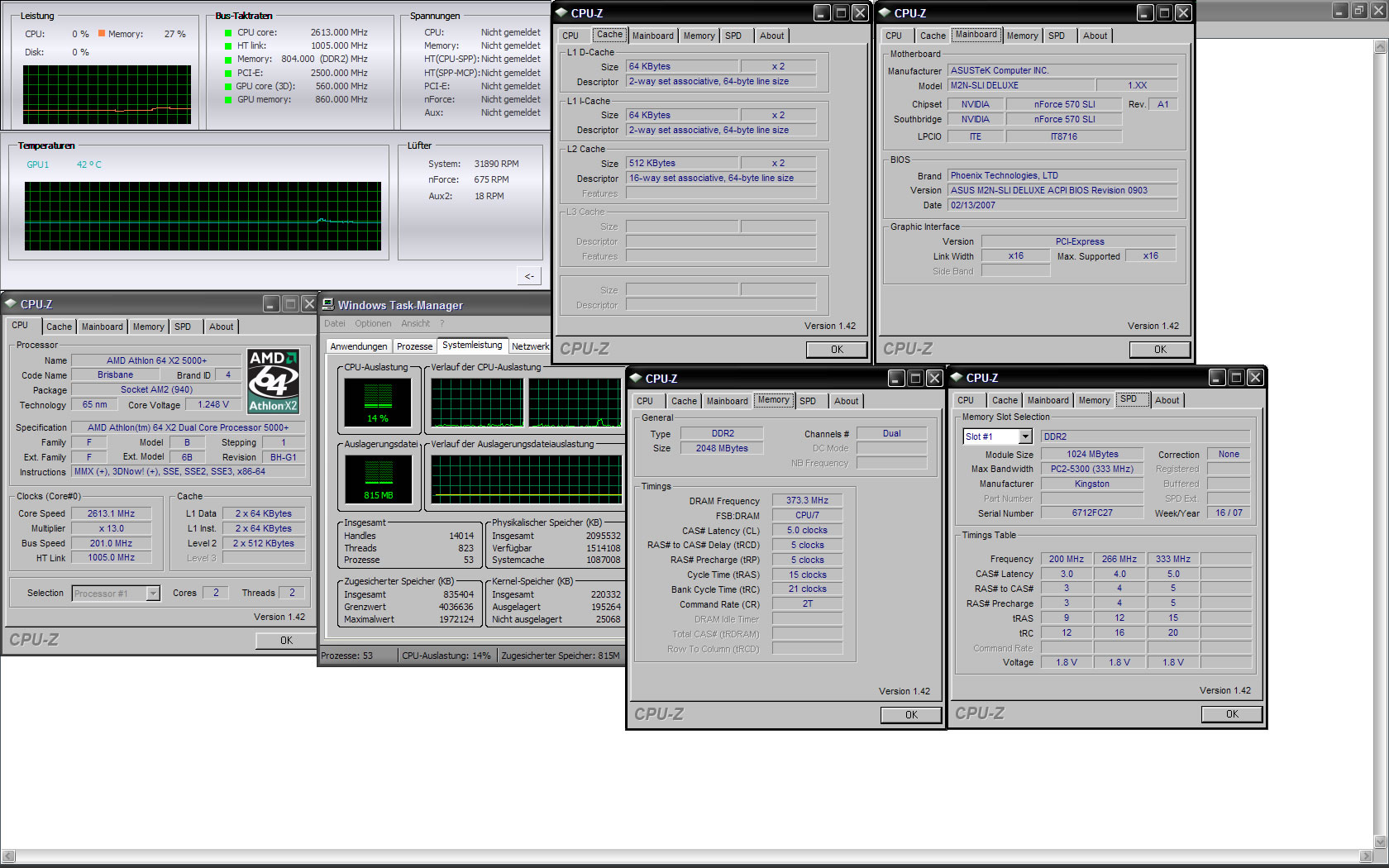Click the CPU-Z title icon in the Memory window
This screenshot has width=1389, height=868.
click(x=636, y=378)
